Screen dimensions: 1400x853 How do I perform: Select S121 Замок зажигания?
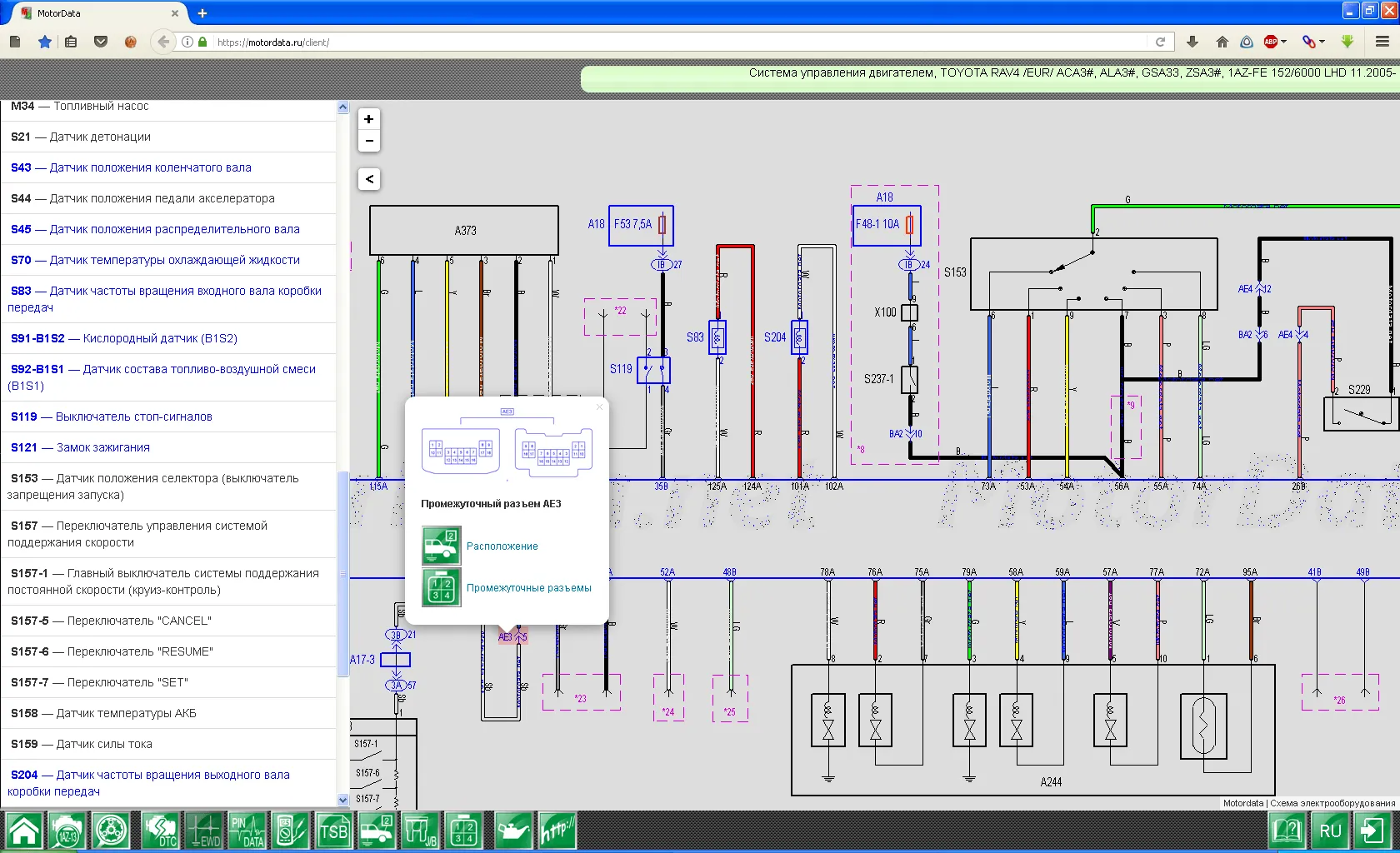[x=168, y=447]
